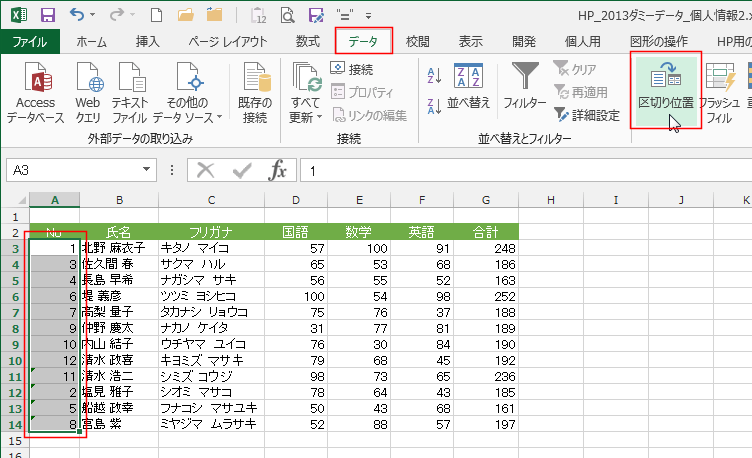Click the Name Box showing A3

coord(70,171)
